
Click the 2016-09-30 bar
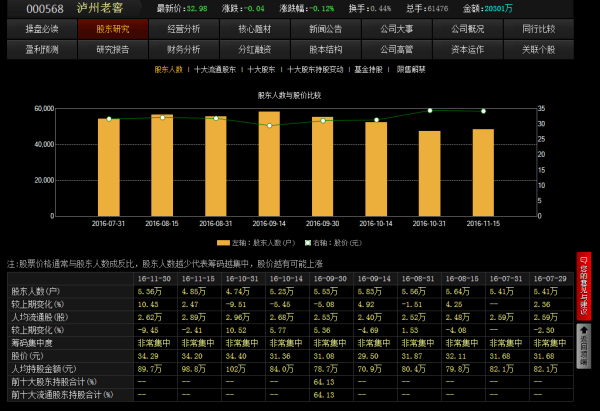point(323,166)
